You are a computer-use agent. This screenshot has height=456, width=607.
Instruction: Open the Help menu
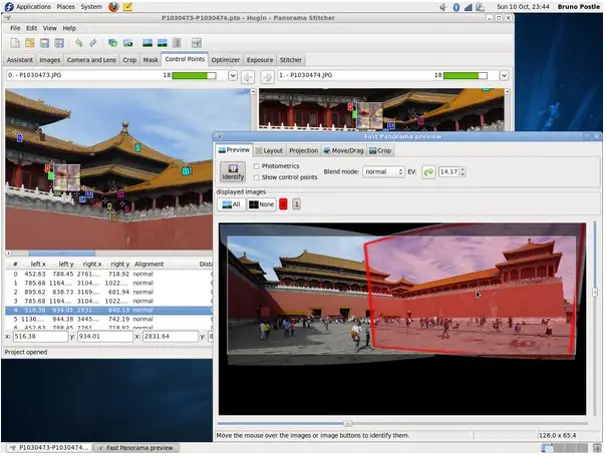click(69, 28)
